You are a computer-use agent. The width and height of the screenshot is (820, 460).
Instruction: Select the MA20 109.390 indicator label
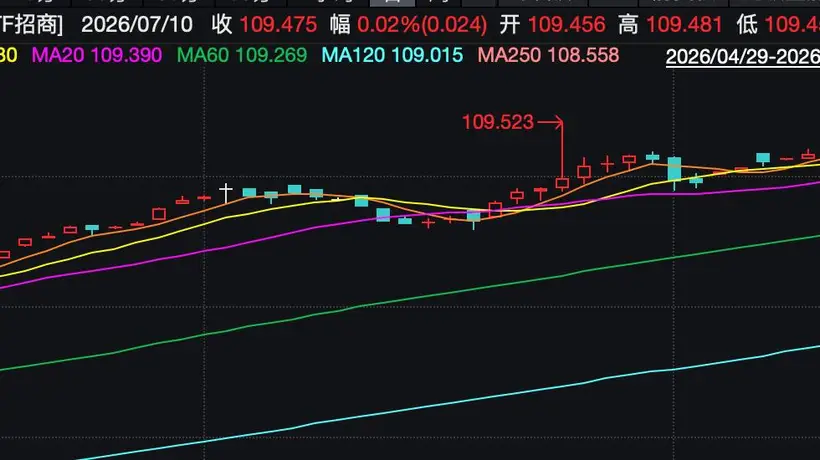coord(97,55)
